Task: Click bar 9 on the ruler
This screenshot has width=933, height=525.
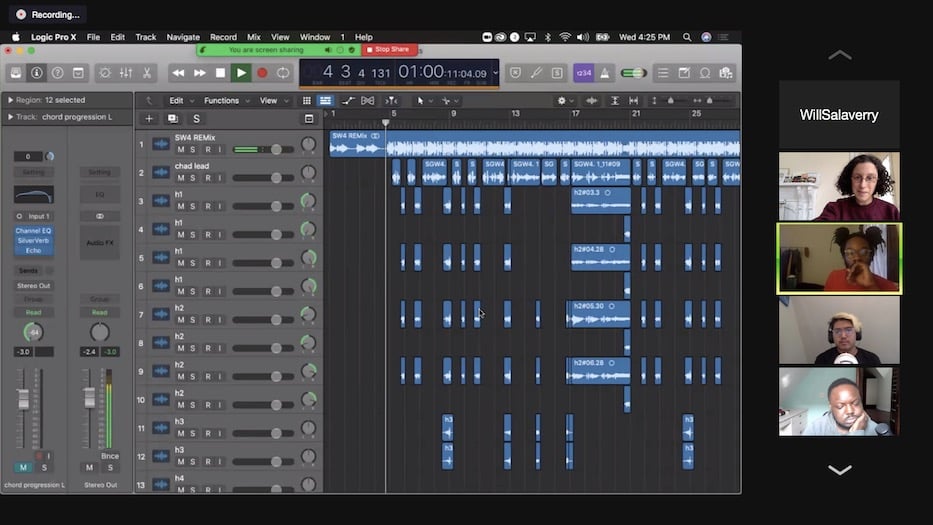Action: [x=453, y=113]
